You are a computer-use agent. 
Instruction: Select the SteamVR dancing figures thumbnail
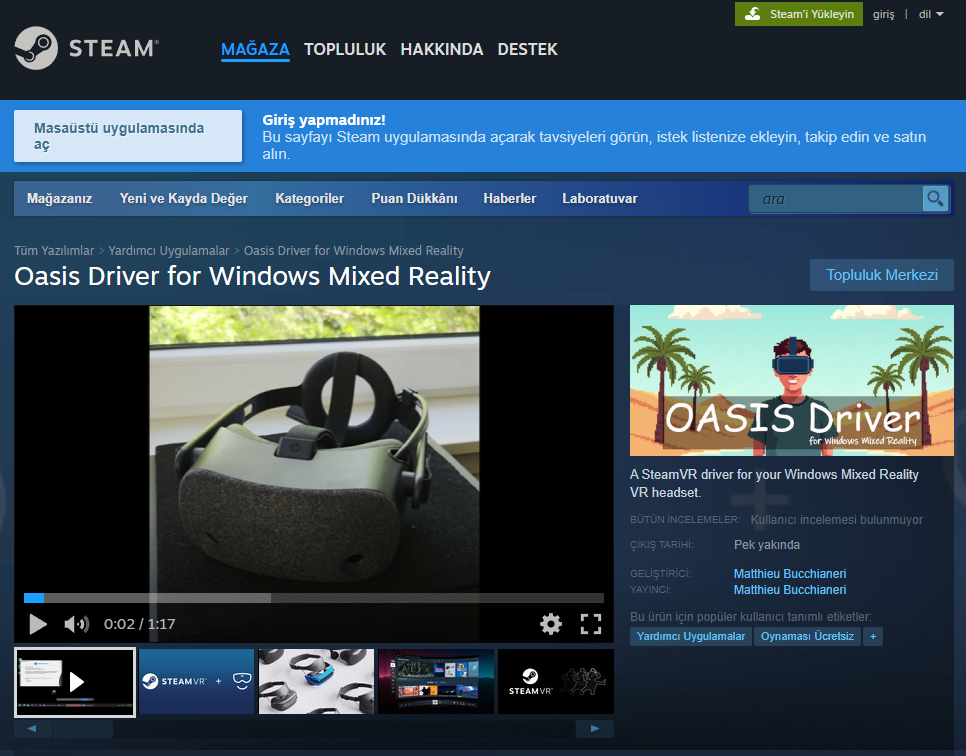(x=556, y=681)
